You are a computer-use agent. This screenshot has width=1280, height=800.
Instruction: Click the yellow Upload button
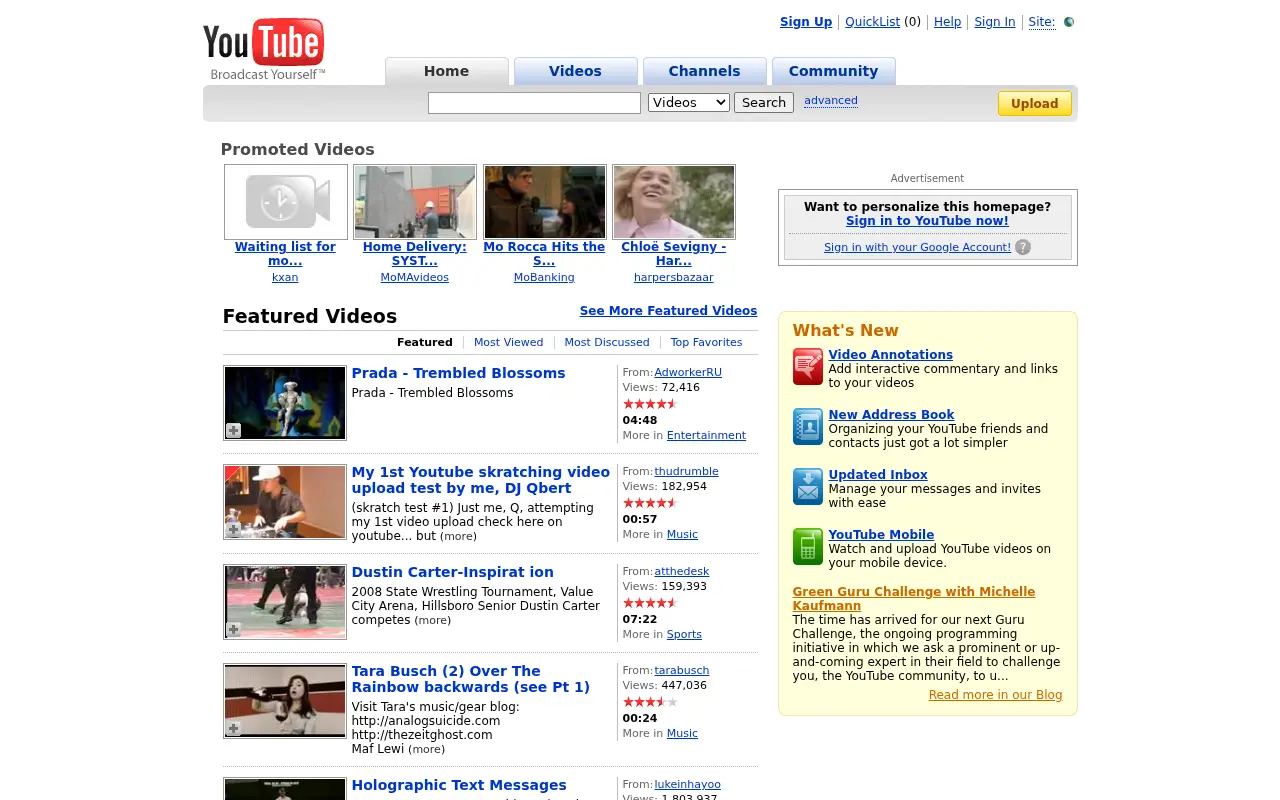(1034, 103)
